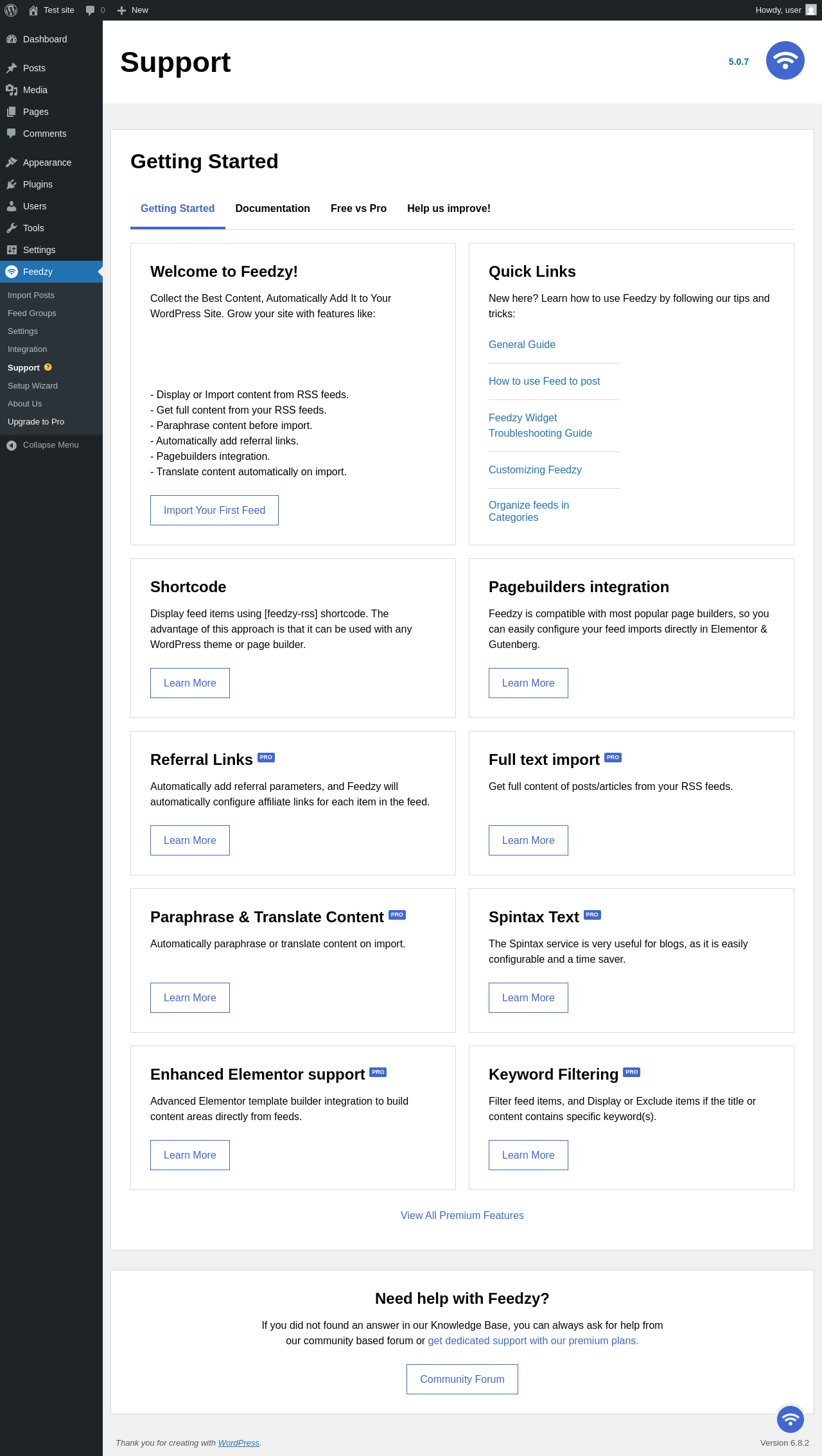
Task: Click the Support item in the Feedzy submenu
Action: (x=24, y=368)
